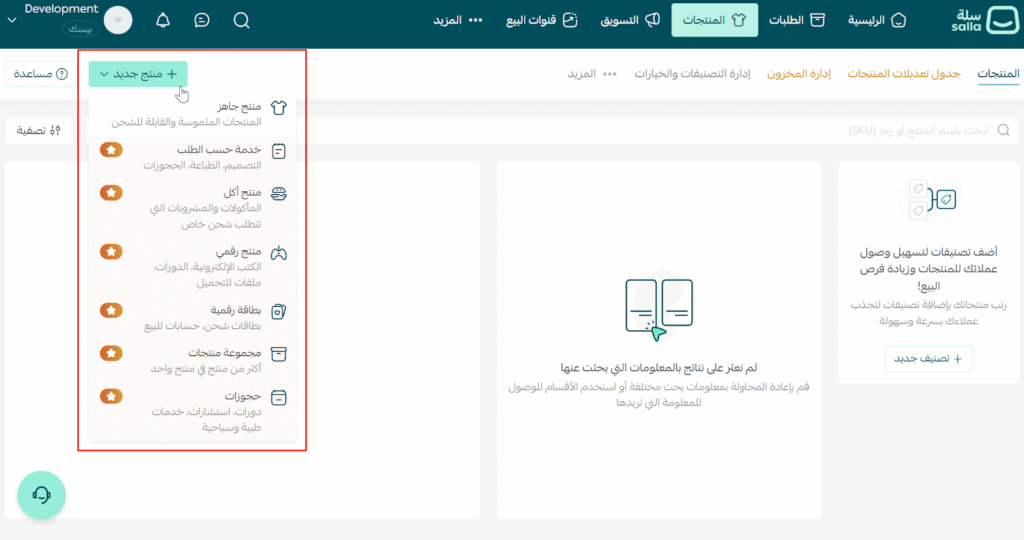The width and height of the screenshot is (1024, 540).
Task: Expand the Development store account chevron
Action: tap(11, 20)
